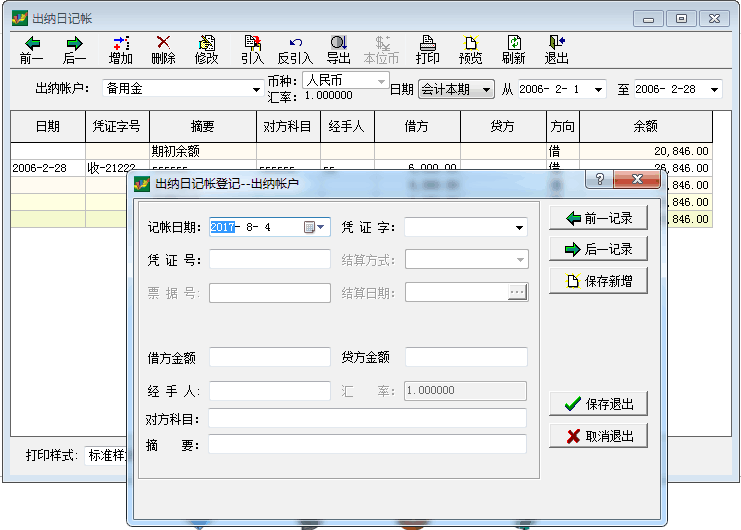The width and height of the screenshot is (741, 530).
Task: Click the 删除 delete icon
Action: [164, 43]
